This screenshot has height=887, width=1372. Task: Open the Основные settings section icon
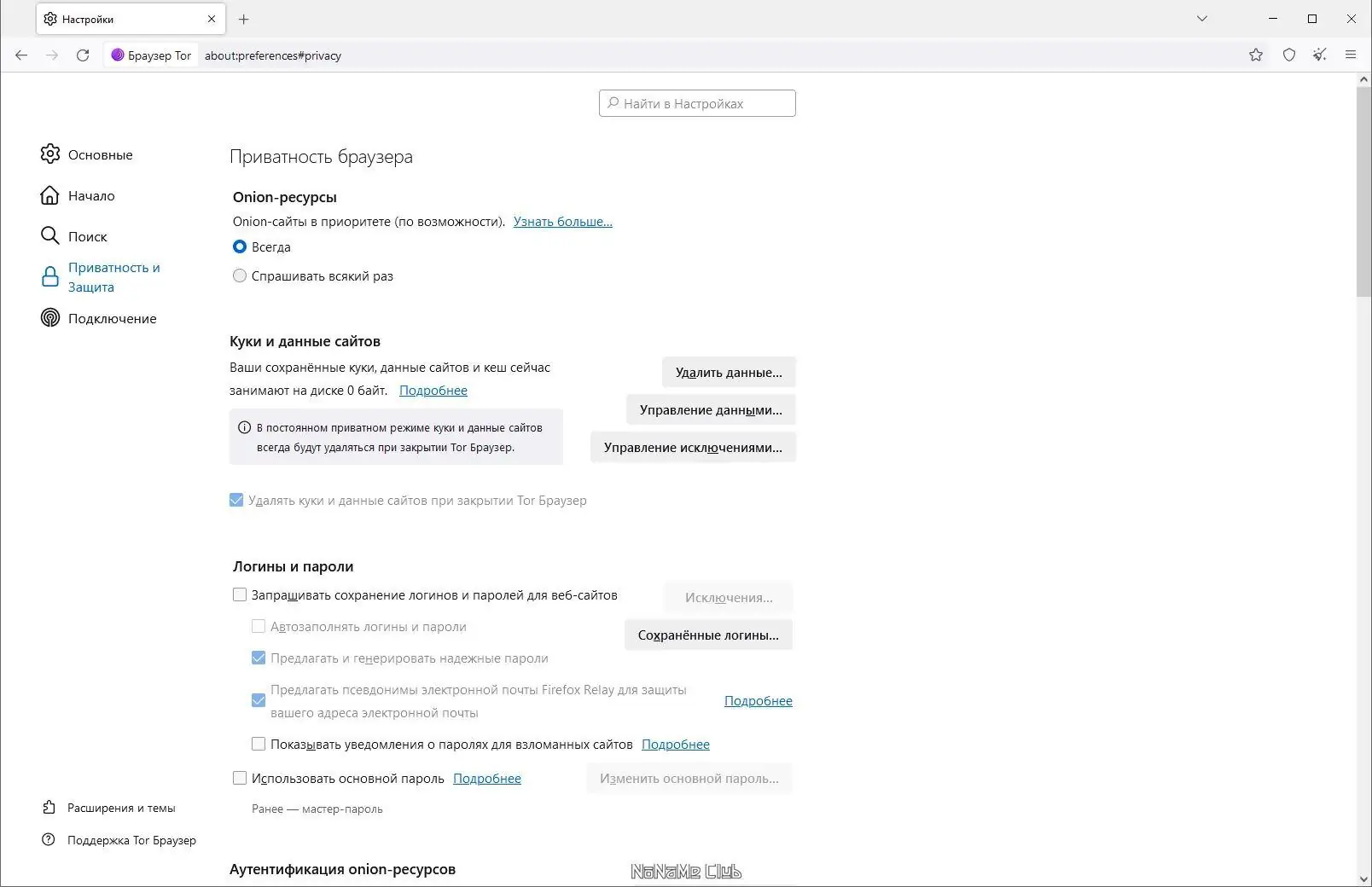49,154
